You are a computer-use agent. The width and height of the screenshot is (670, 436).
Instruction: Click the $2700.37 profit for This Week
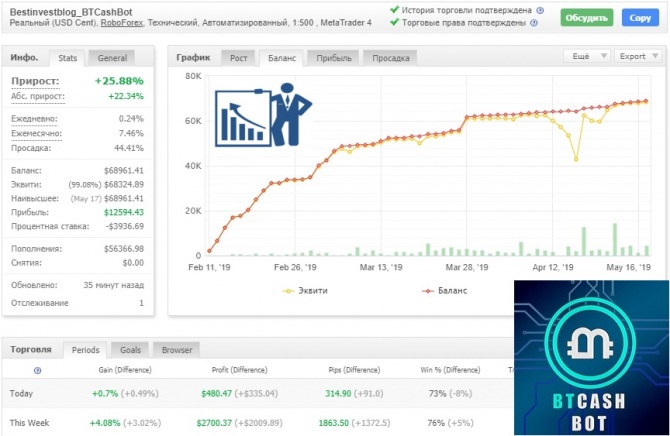click(x=214, y=423)
